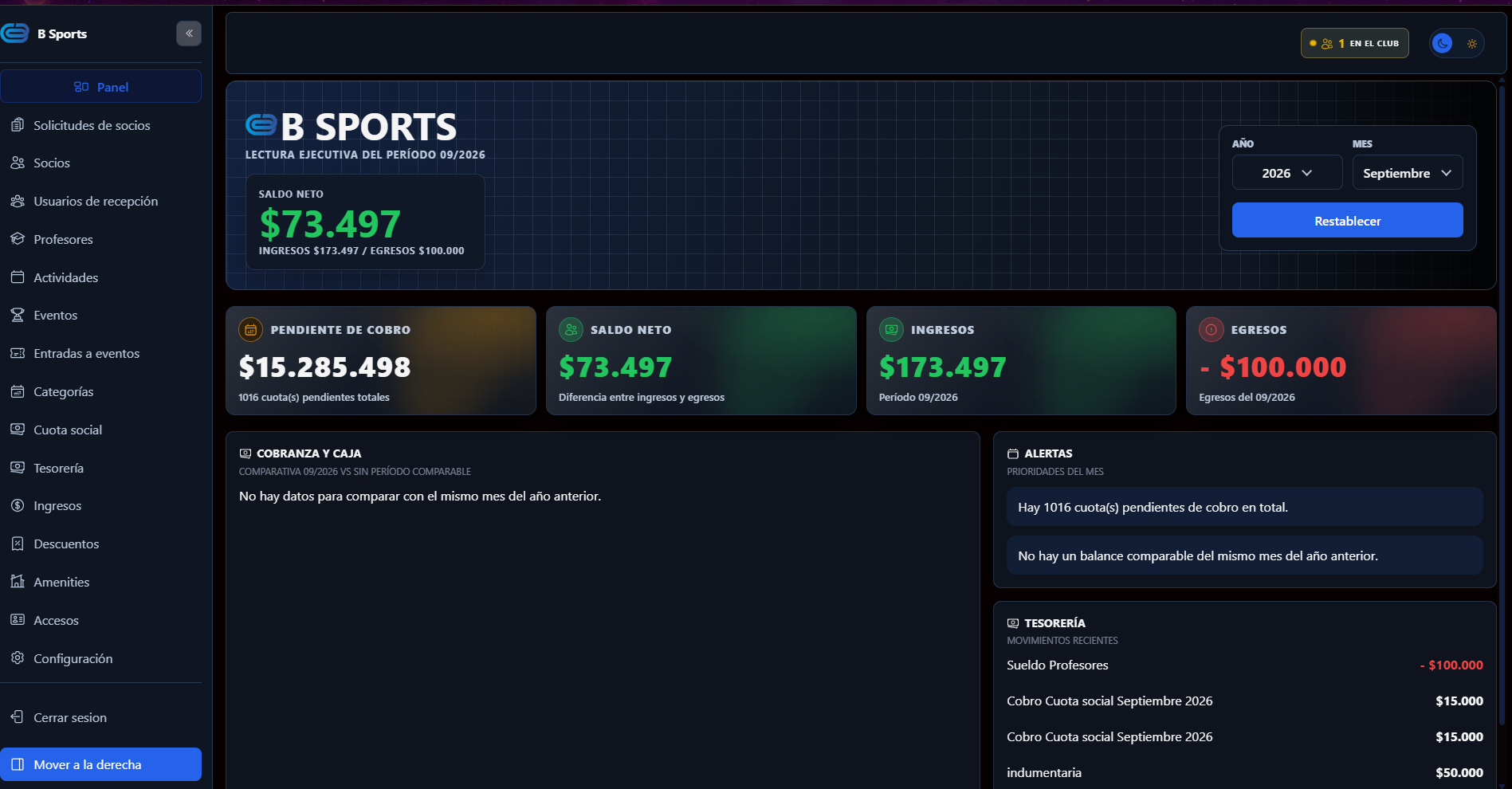Click the Actividades calendar icon
Image resolution: width=1512 pixels, height=789 pixels.
point(18,277)
